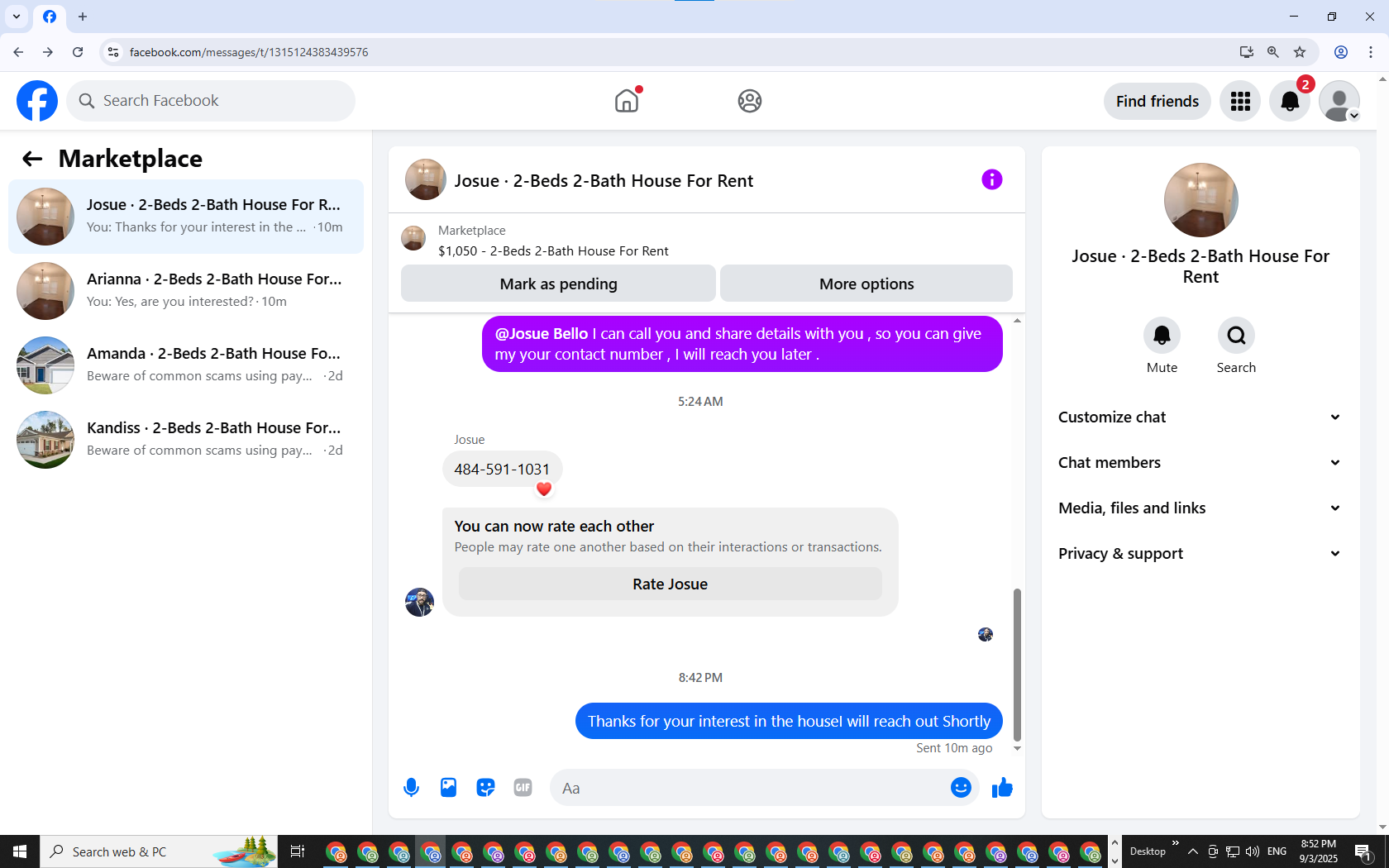This screenshot has height=868, width=1389.
Task: Show hidden system tray icons
Action: click(x=1192, y=851)
